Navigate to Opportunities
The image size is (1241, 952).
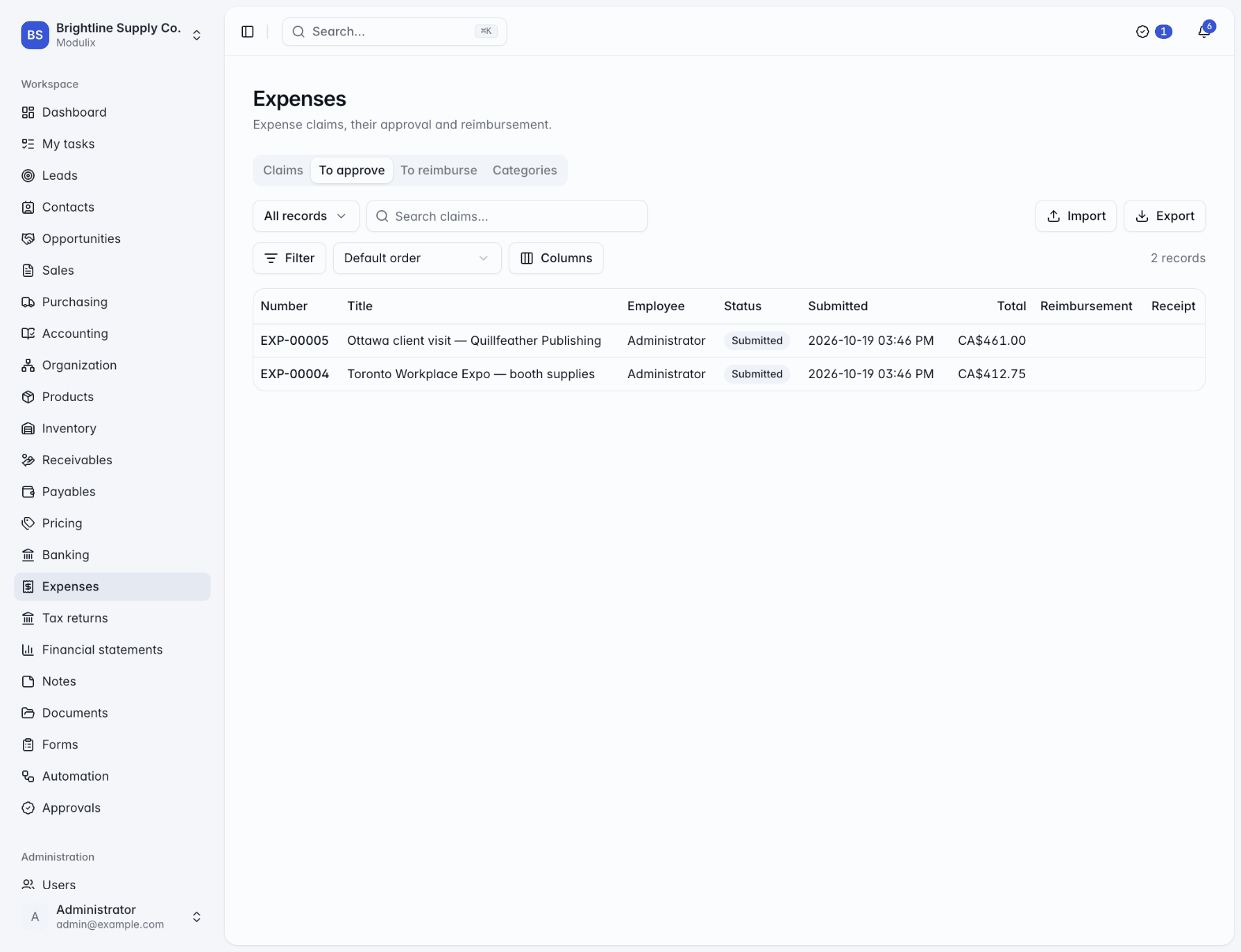[x=112, y=239]
